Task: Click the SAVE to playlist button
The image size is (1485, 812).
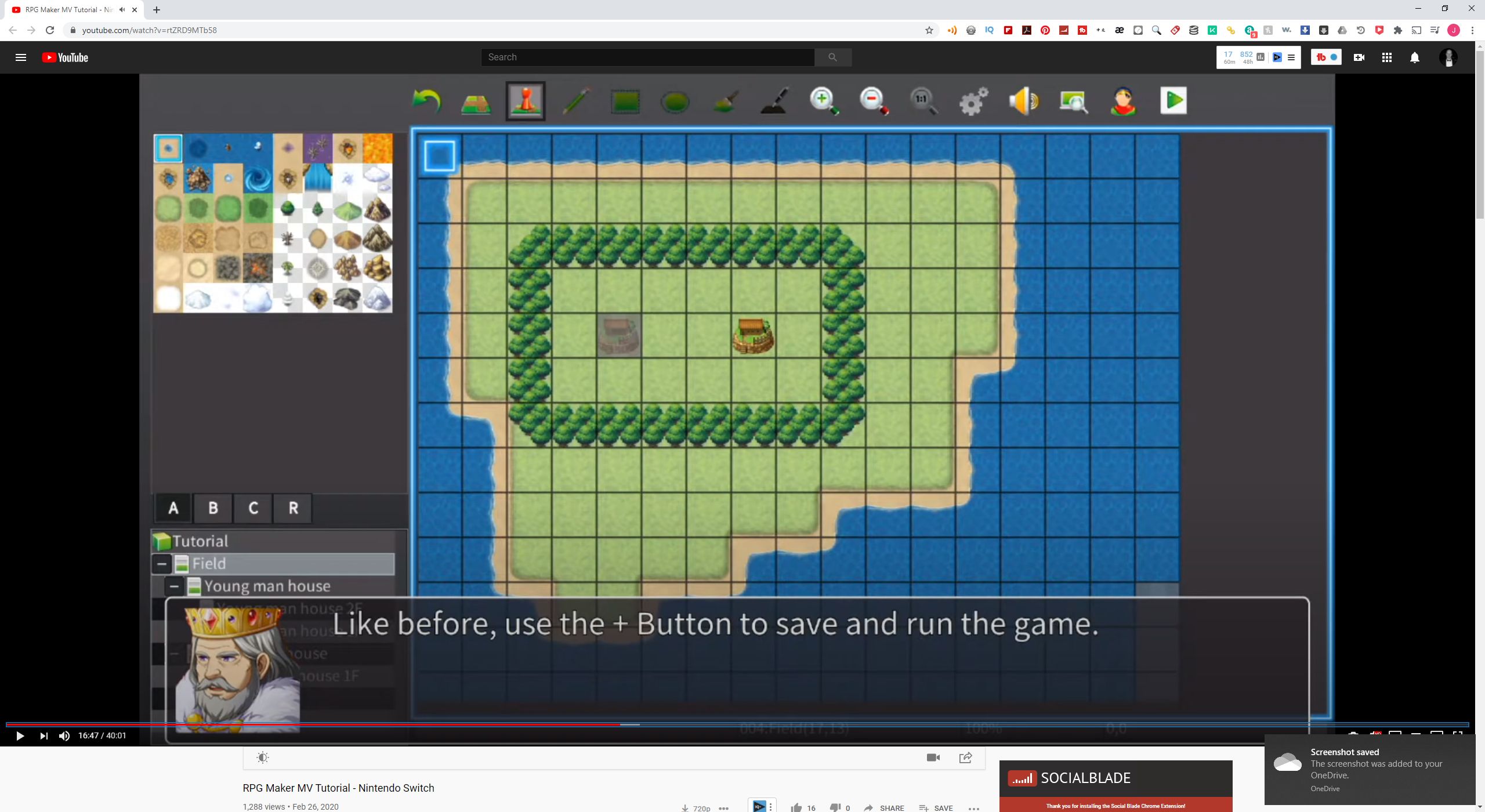Action: point(936,807)
